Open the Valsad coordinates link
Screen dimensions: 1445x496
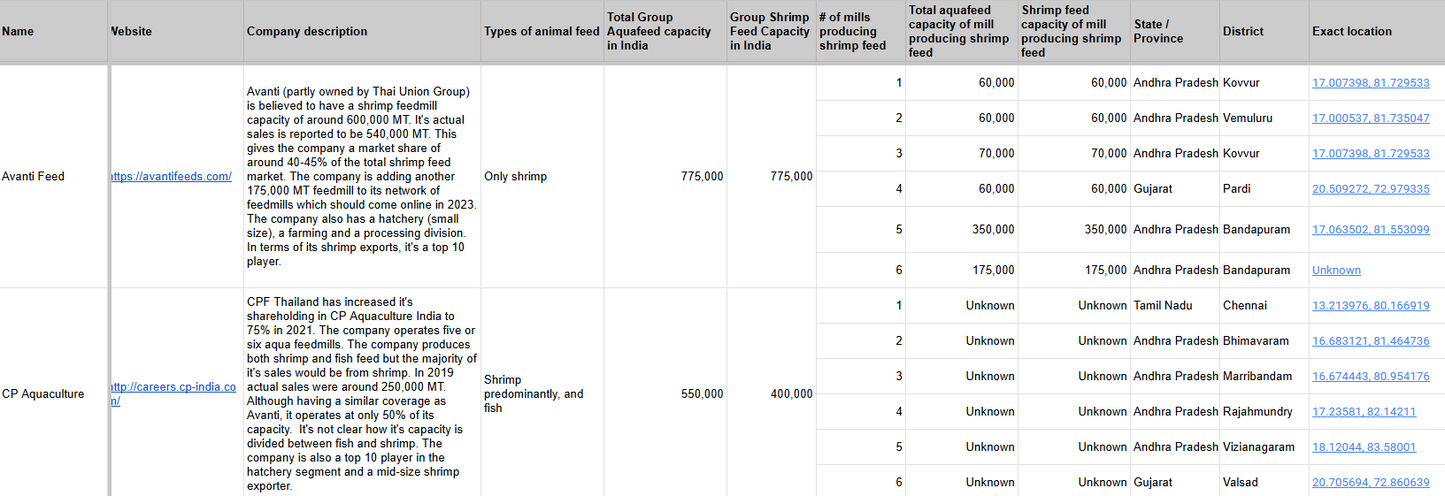pos(1370,482)
